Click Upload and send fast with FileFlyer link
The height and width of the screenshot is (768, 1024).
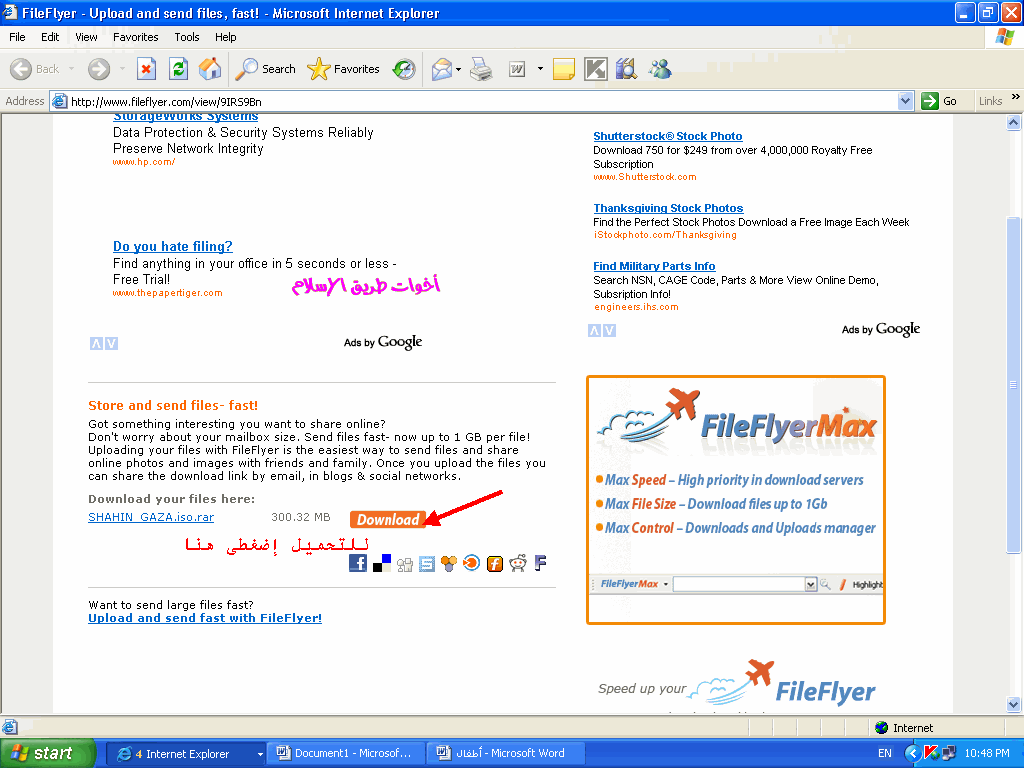coord(205,618)
